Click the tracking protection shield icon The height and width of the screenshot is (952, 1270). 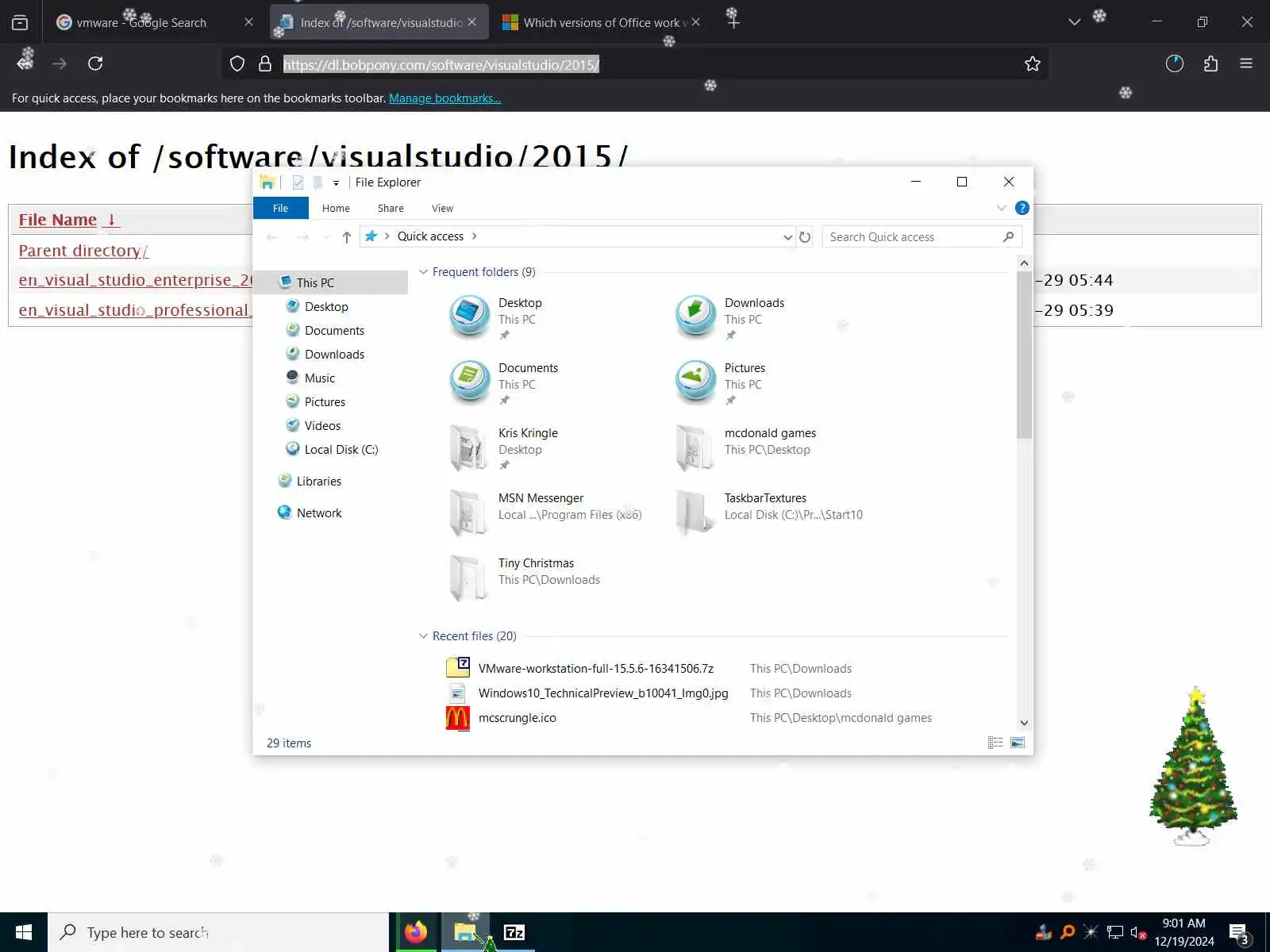point(237,63)
